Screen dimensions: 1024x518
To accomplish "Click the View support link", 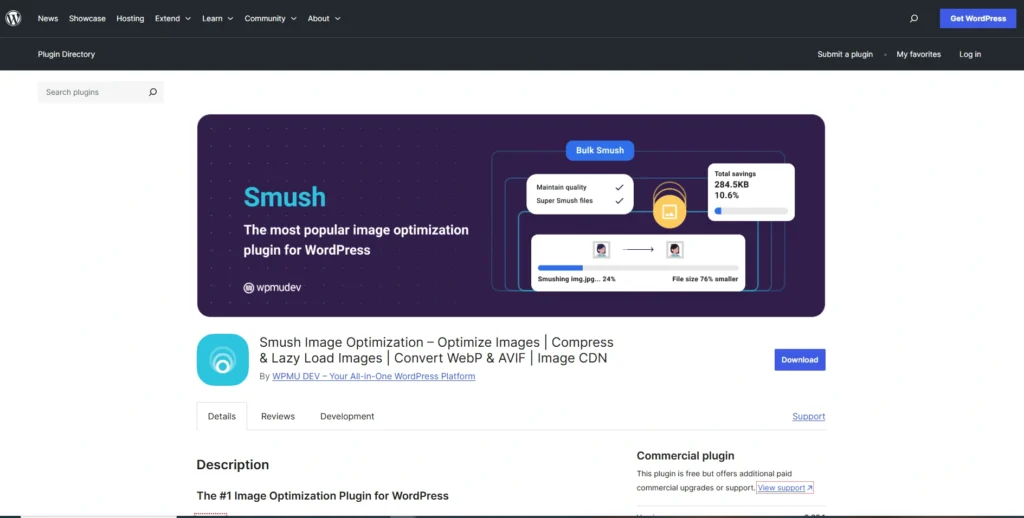I will coord(784,488).
